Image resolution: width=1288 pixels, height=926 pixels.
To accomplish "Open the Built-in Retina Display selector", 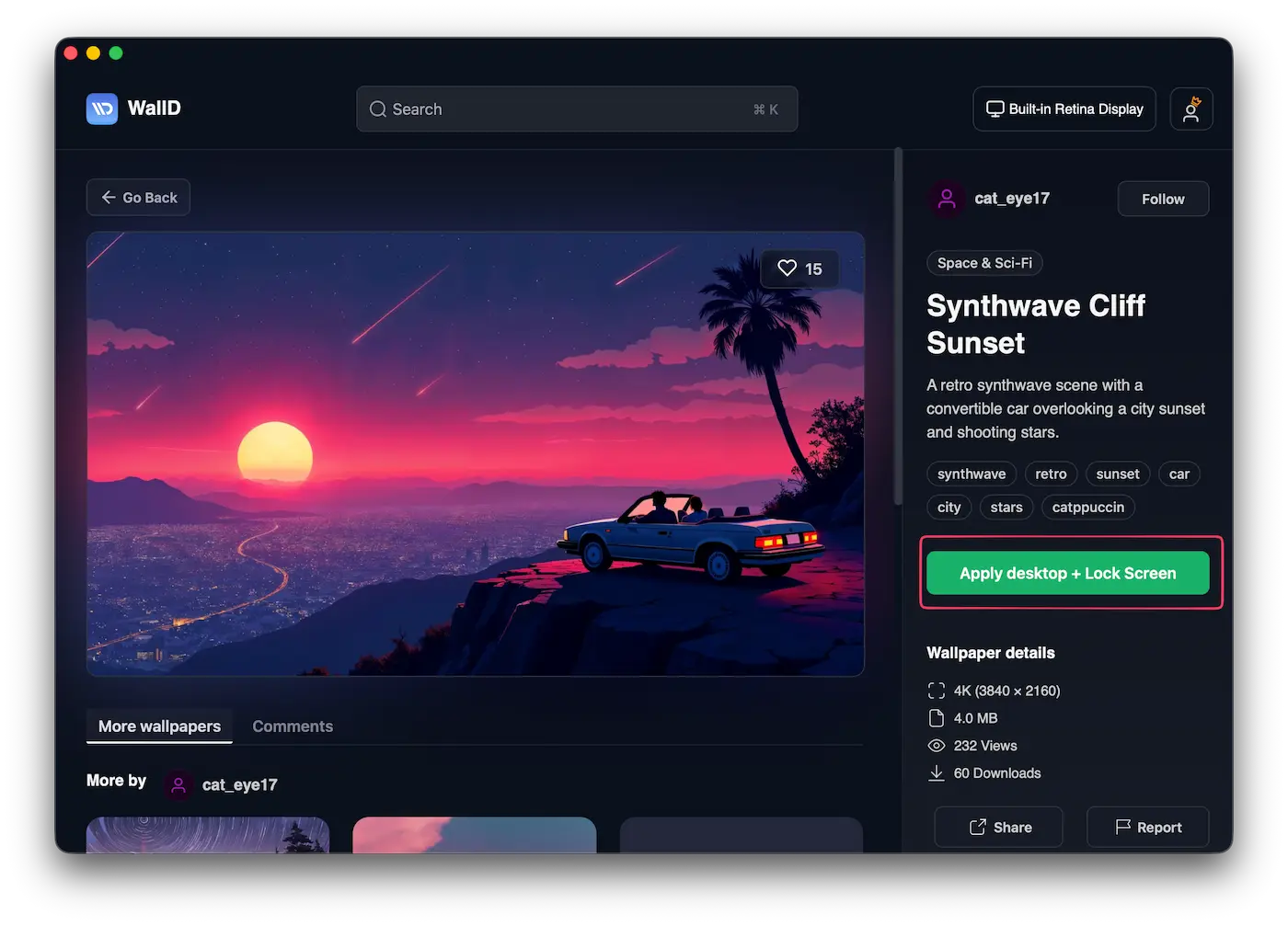I will pyautogui.click(x=1064, y=109).
